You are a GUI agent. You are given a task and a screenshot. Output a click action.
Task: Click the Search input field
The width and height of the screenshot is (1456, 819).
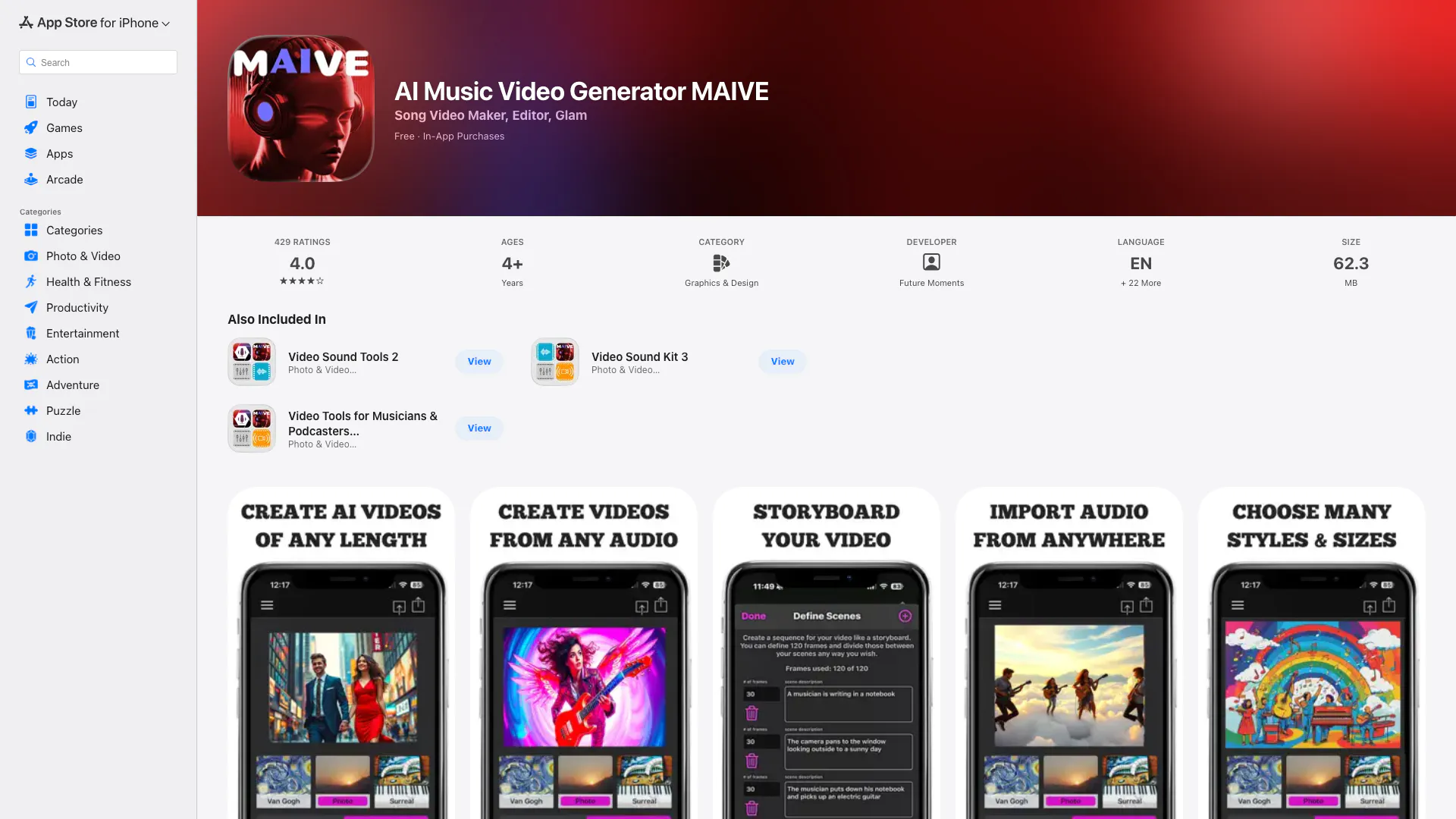(98, 62)
